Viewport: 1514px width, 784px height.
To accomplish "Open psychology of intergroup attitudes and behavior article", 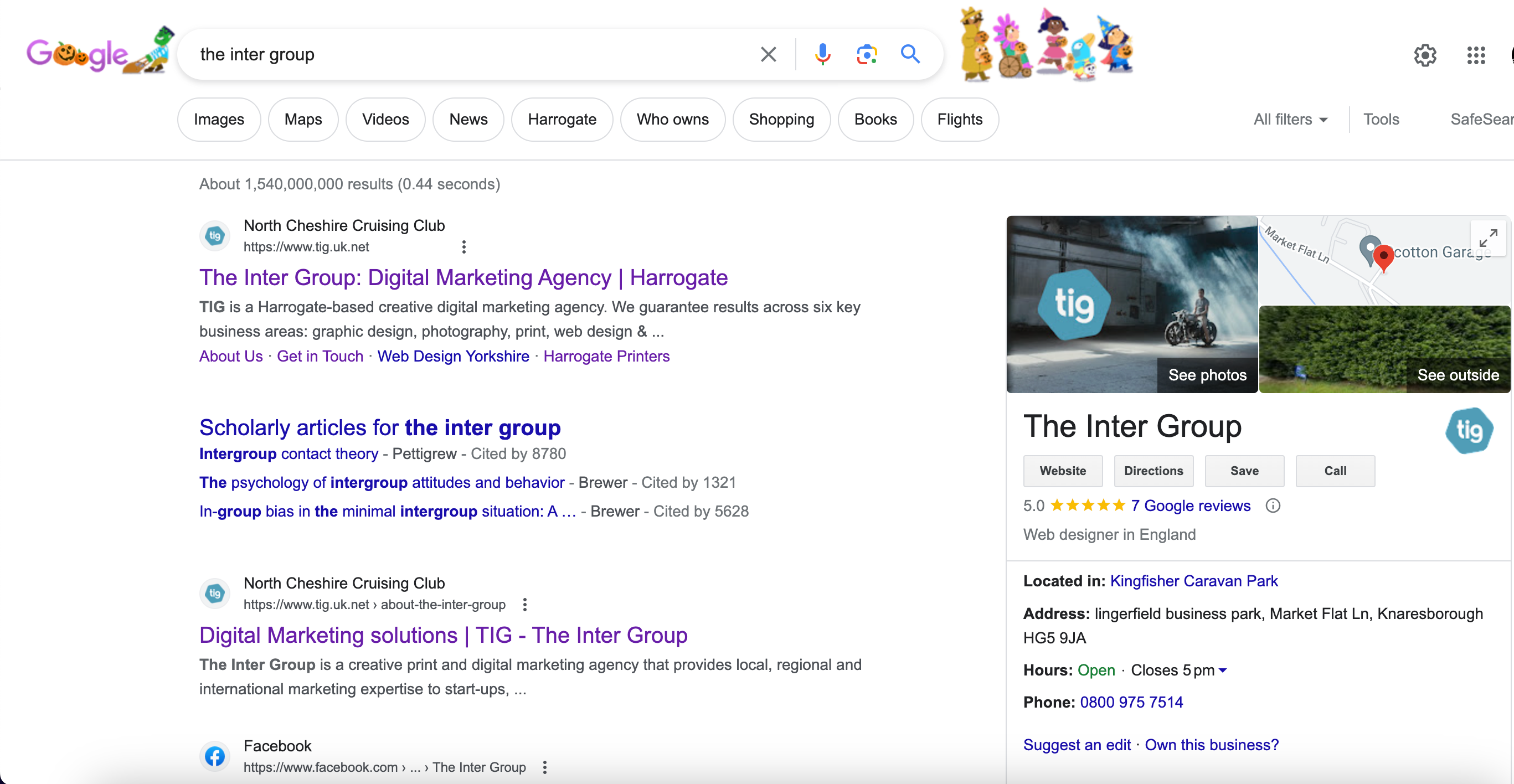I will coord(382,482).
